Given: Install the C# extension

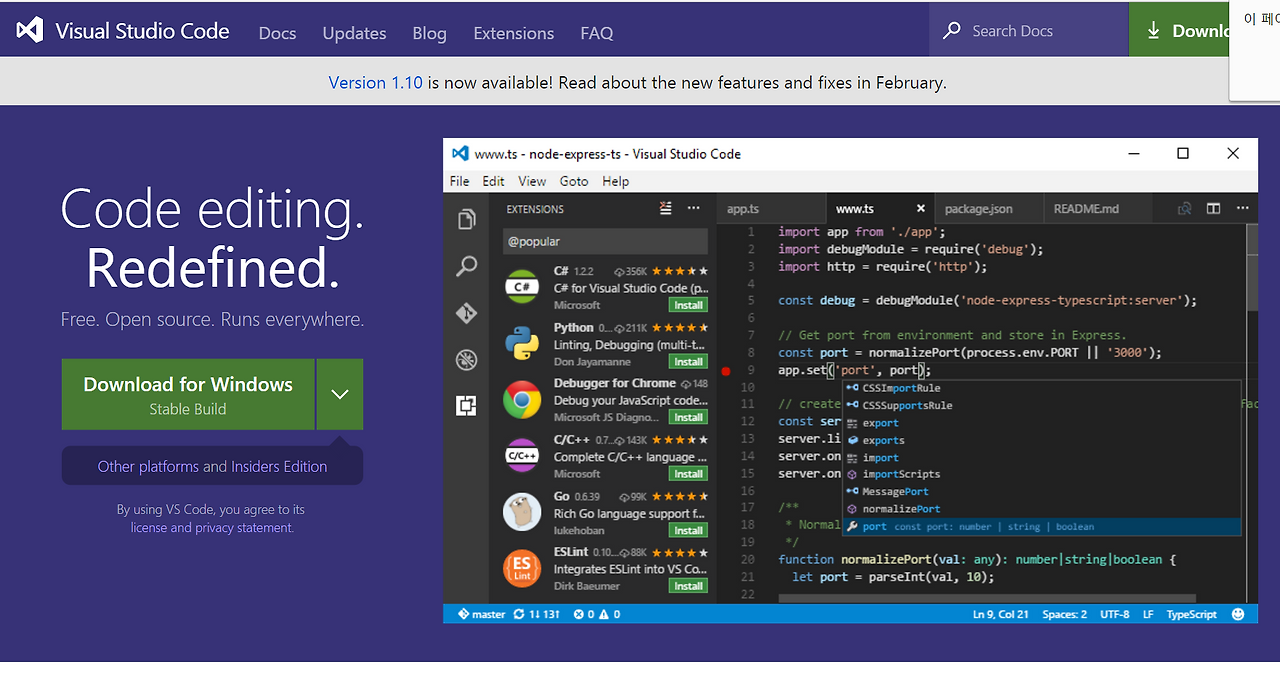Looking at the screenshot, I should [688, 305].
